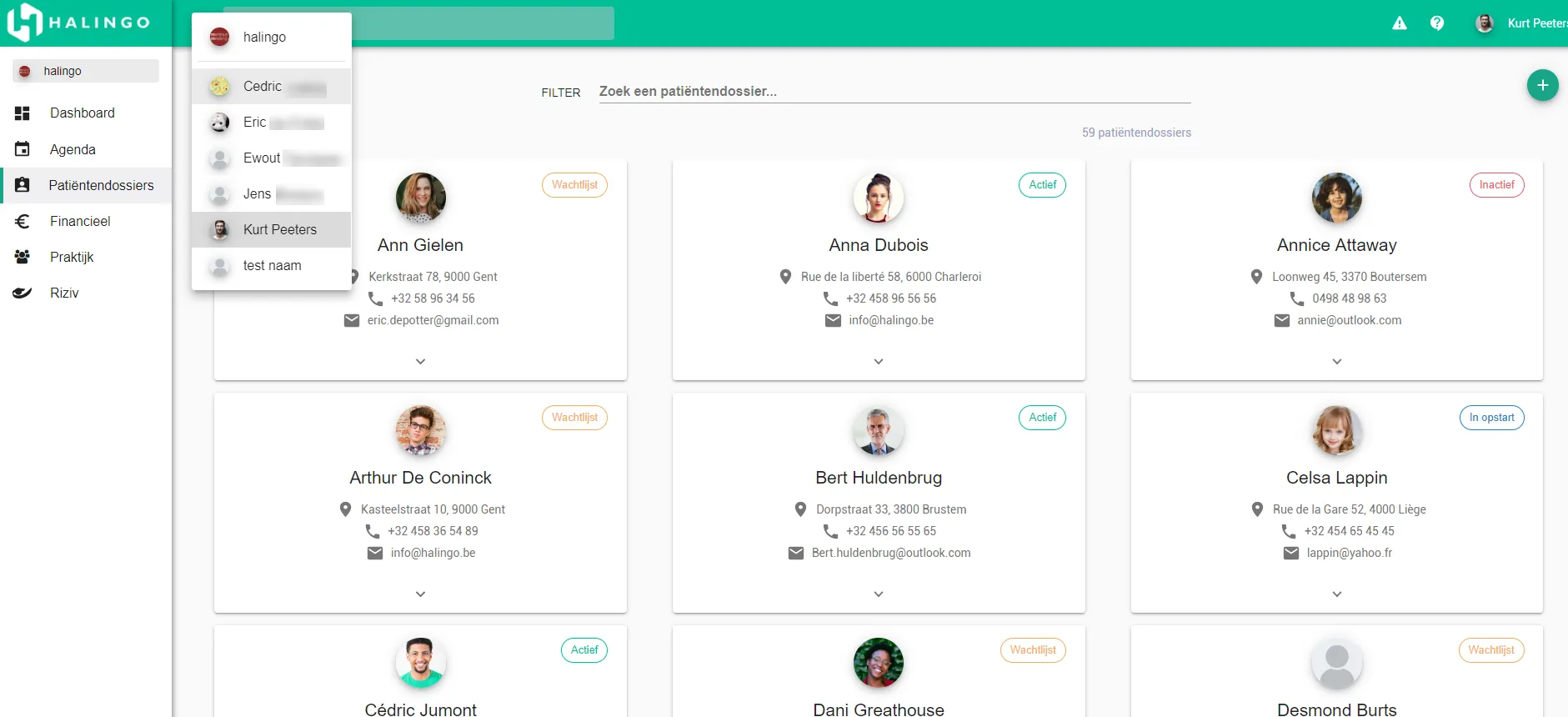This screenshot has width=1568, height=717.
Task: Expand the Anna Dubois card details
Action: (x=879, y=362)
